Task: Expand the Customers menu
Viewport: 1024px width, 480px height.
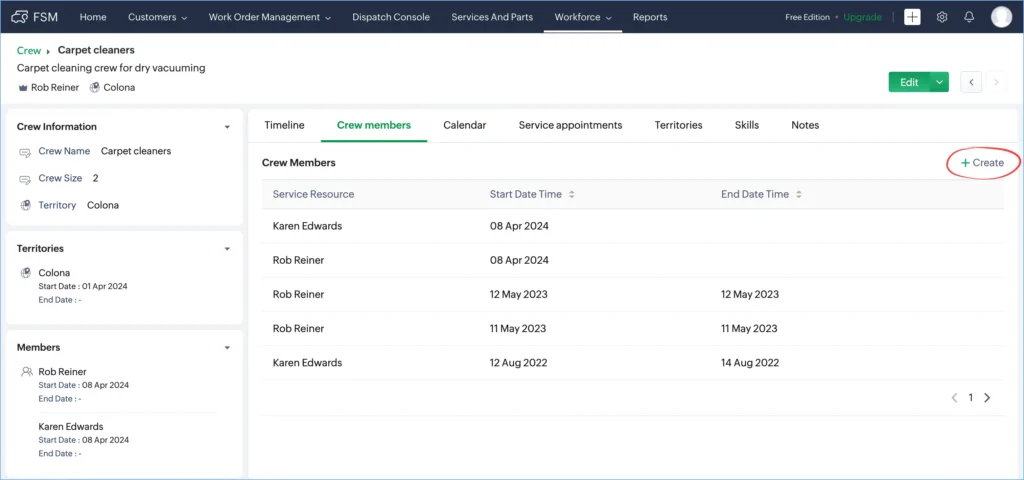Action: [x=158, y=17]
